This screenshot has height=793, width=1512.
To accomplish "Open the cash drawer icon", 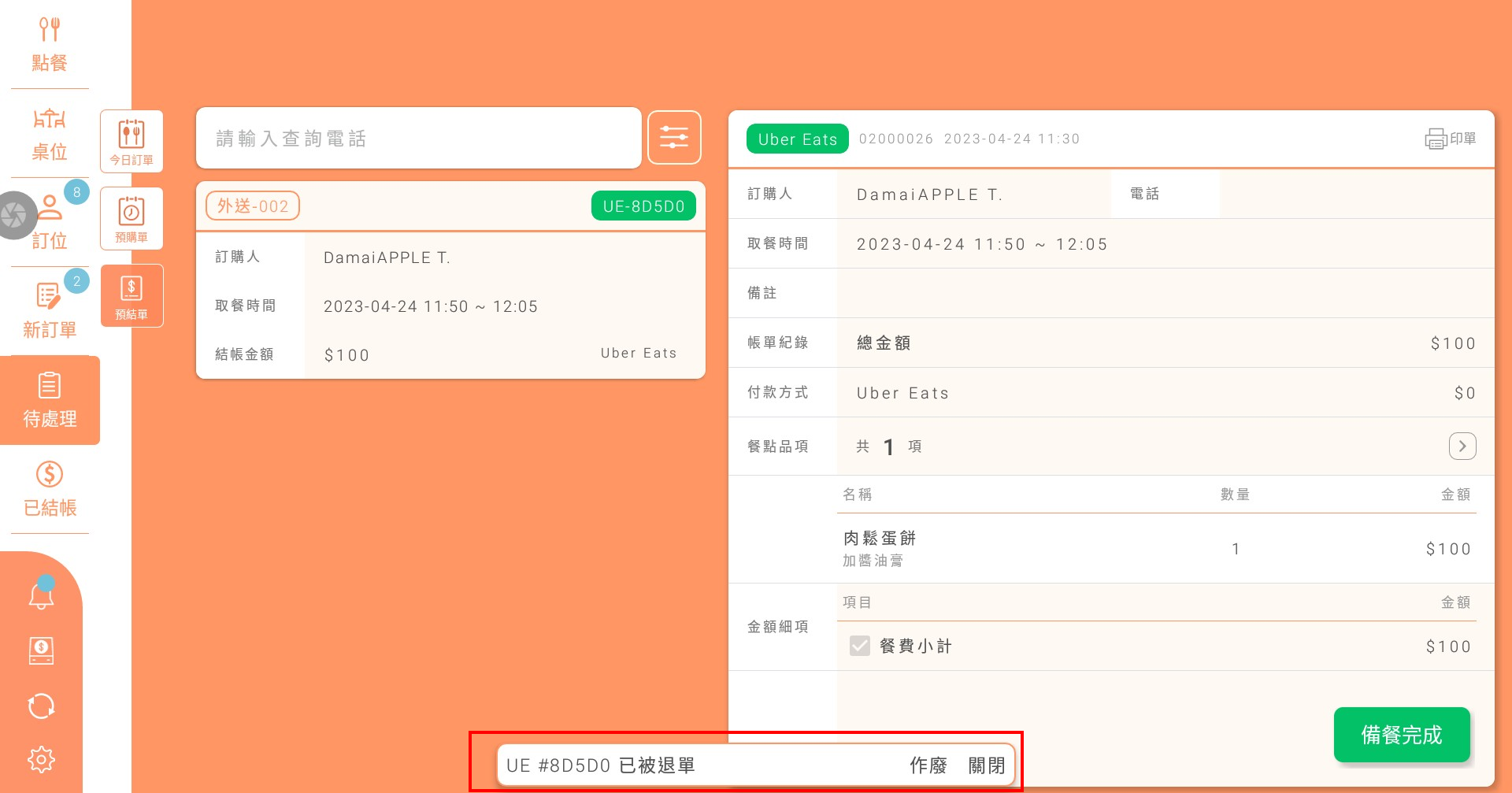I will pyautogui.click(x=41, y=650).
